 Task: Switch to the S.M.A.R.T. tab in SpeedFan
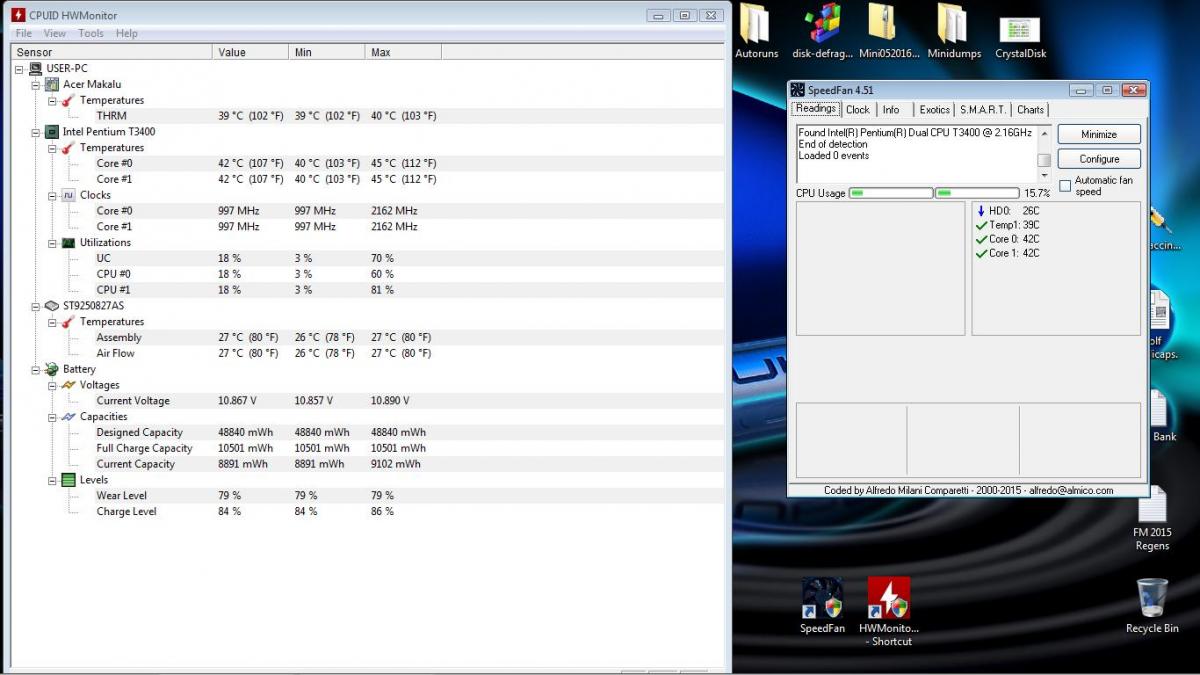(983, 110)
